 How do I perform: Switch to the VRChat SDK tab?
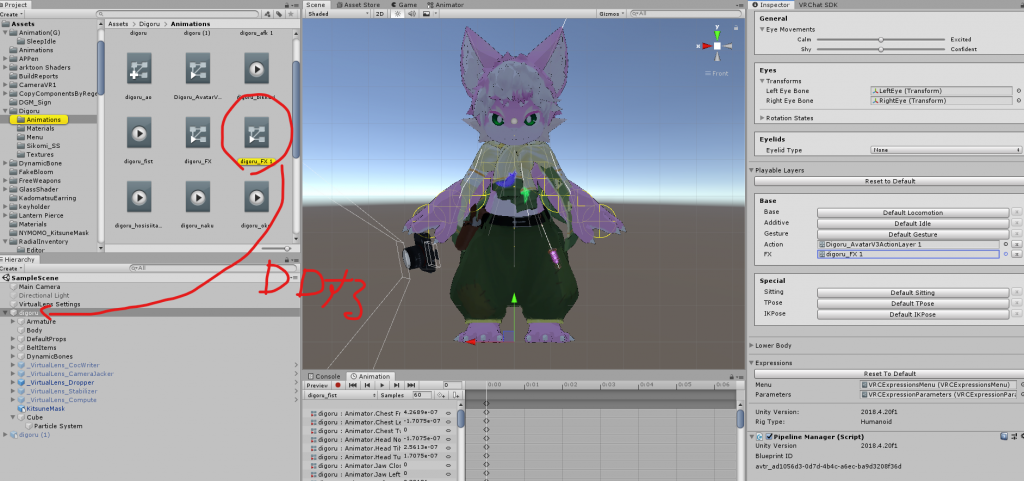pos(819,5)
